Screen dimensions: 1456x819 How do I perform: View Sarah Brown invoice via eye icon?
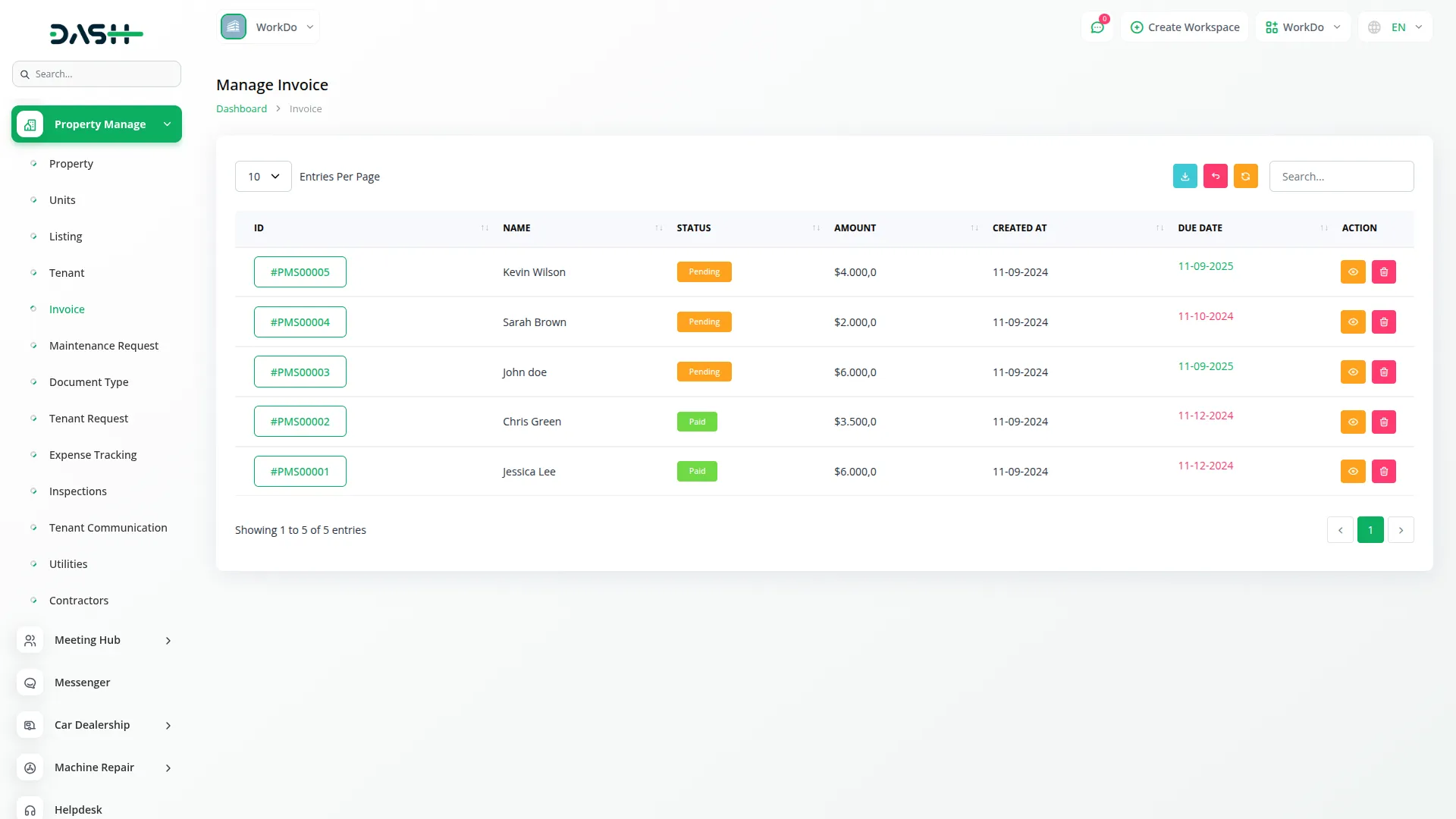point(1353,322)
